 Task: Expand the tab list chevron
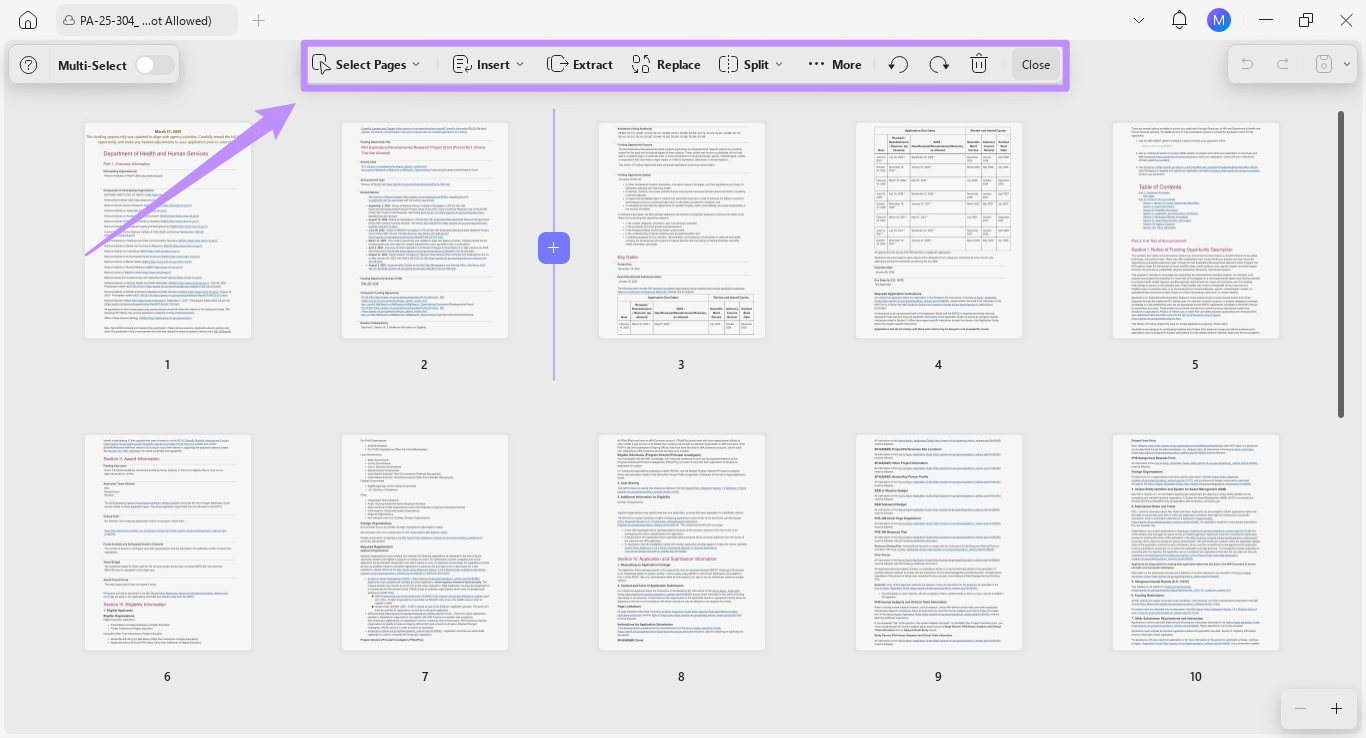coord(1139,20)
